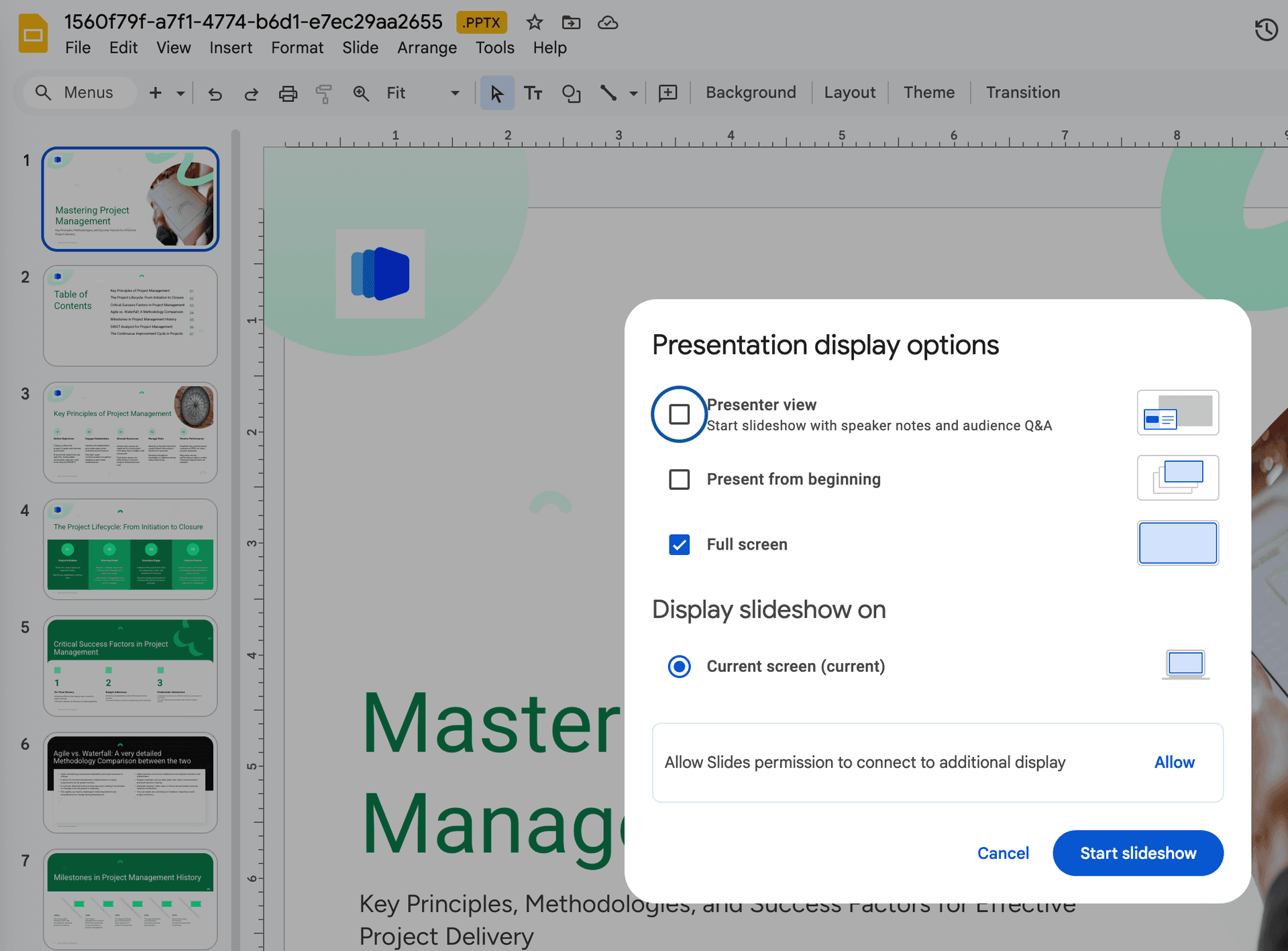Click the print icon
The width and height of the screenshot is (1288, 951).
[288, 93]
